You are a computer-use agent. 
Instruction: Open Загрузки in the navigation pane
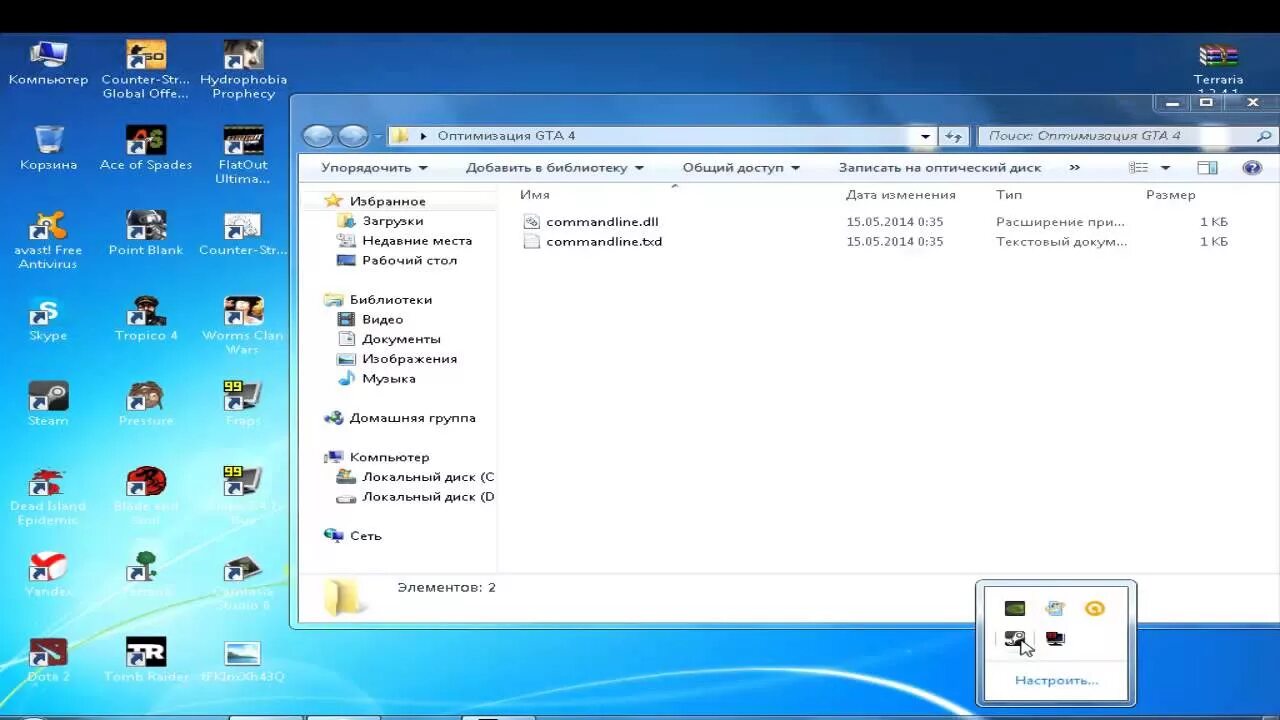pyautogui.click(x=392, y=221)
